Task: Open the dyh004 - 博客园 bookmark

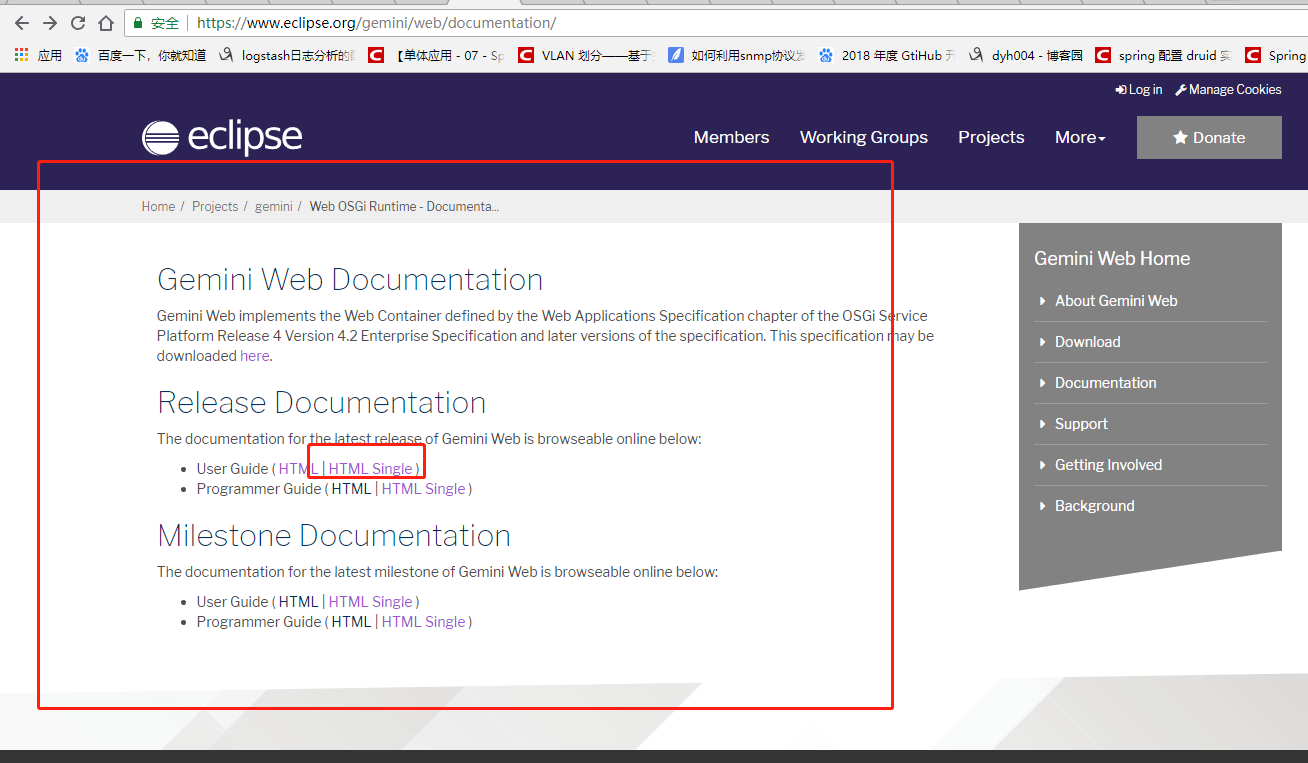Action: (x=1026, y=55)
